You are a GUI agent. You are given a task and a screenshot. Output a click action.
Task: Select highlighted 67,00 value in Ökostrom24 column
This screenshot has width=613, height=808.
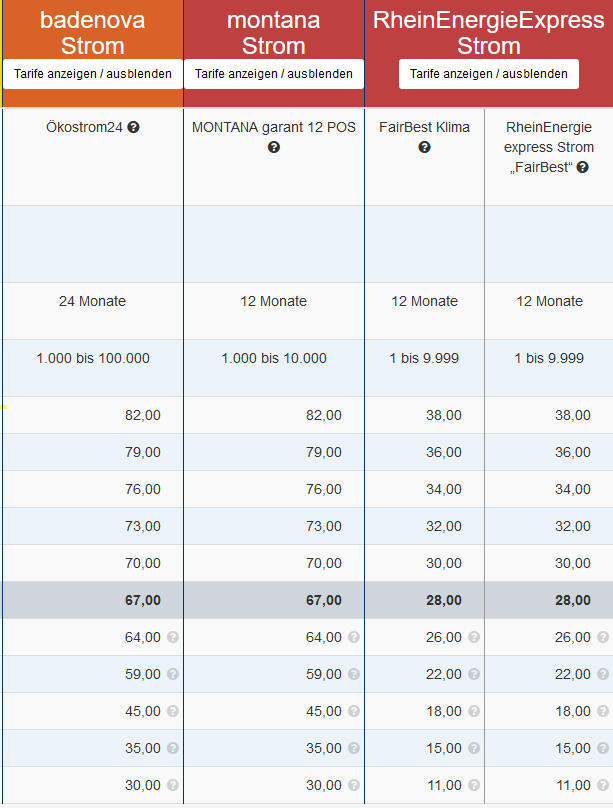(143, 600)
